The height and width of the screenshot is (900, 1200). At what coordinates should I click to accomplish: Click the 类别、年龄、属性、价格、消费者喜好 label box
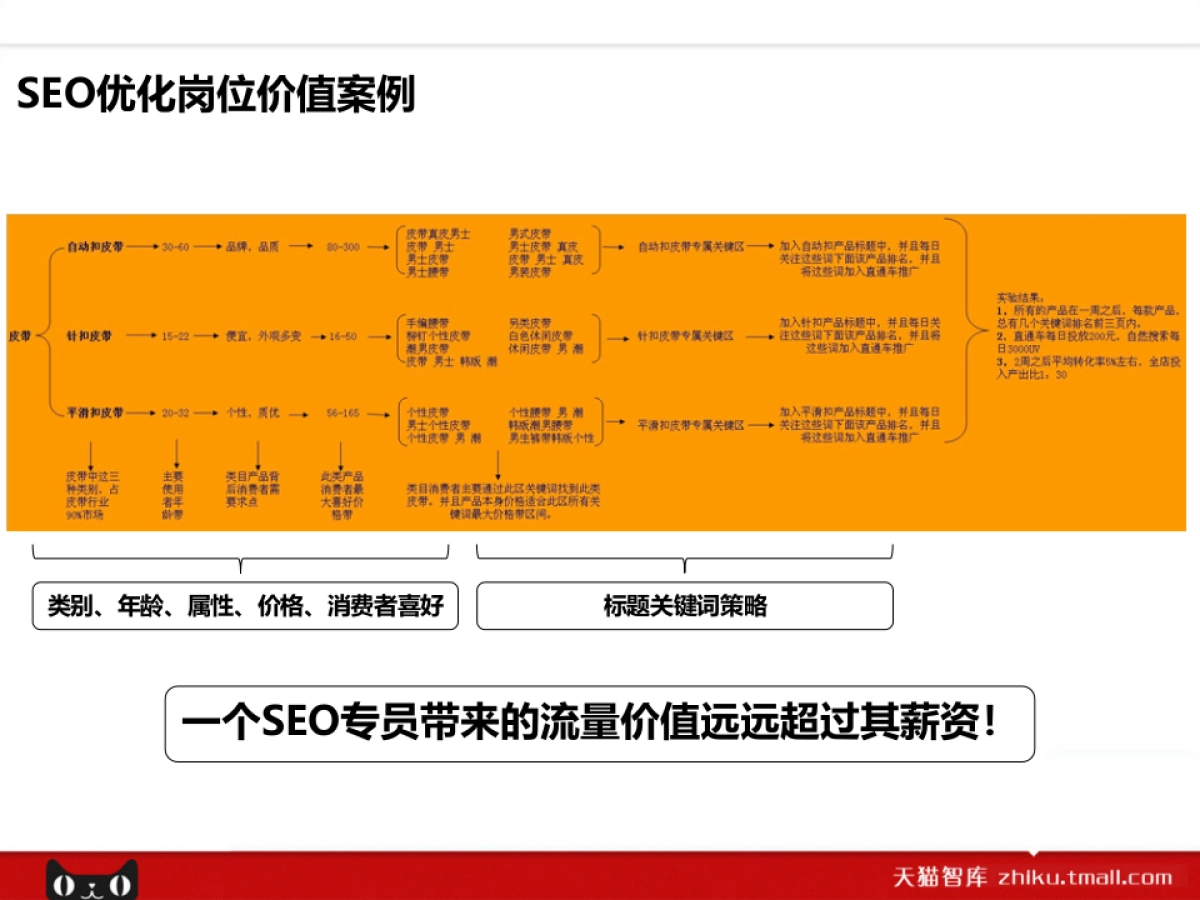[x=243, y=605]
